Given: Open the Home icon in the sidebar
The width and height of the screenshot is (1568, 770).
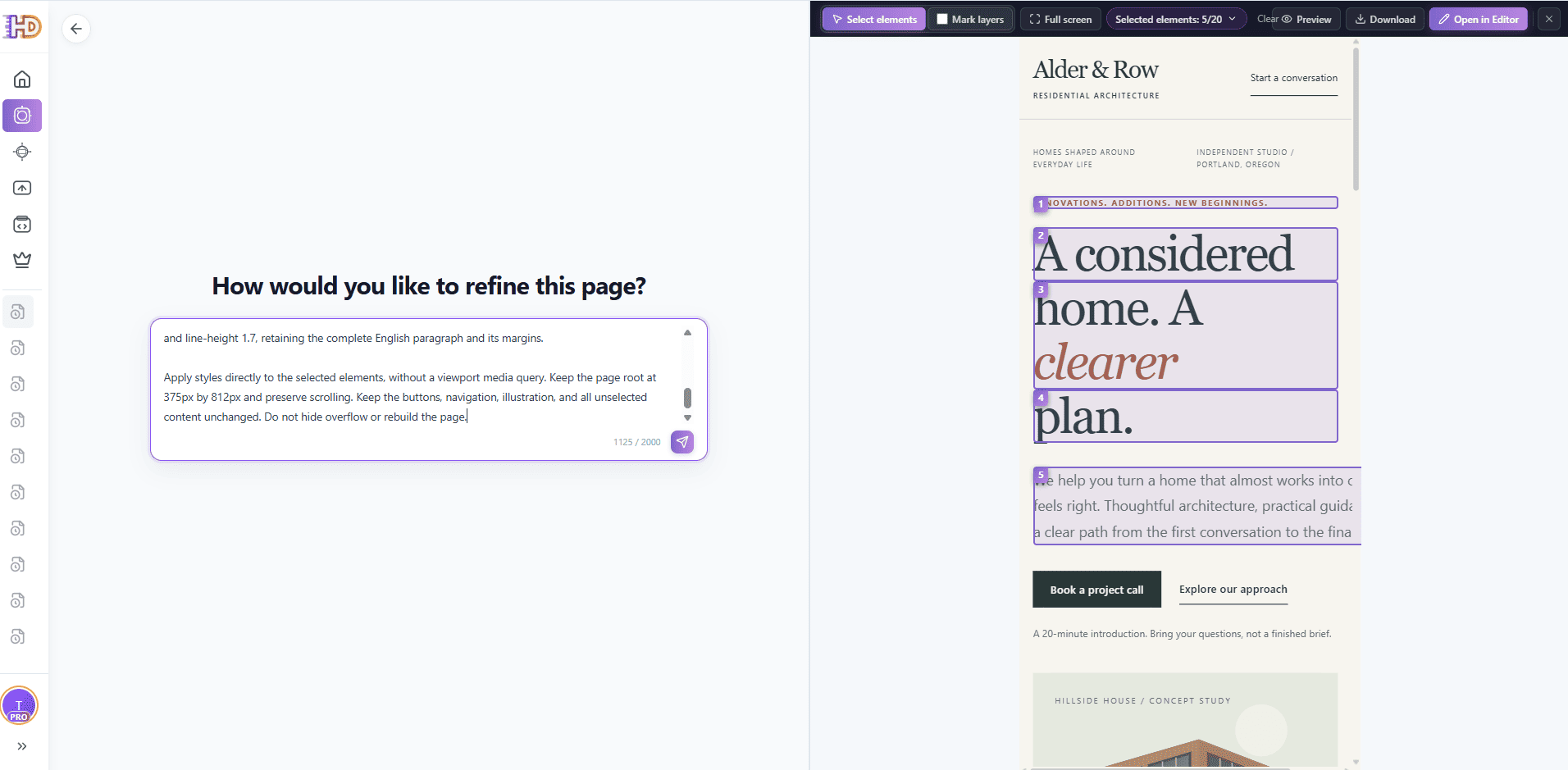Looking at the screenshot, I should click(22, 80).
